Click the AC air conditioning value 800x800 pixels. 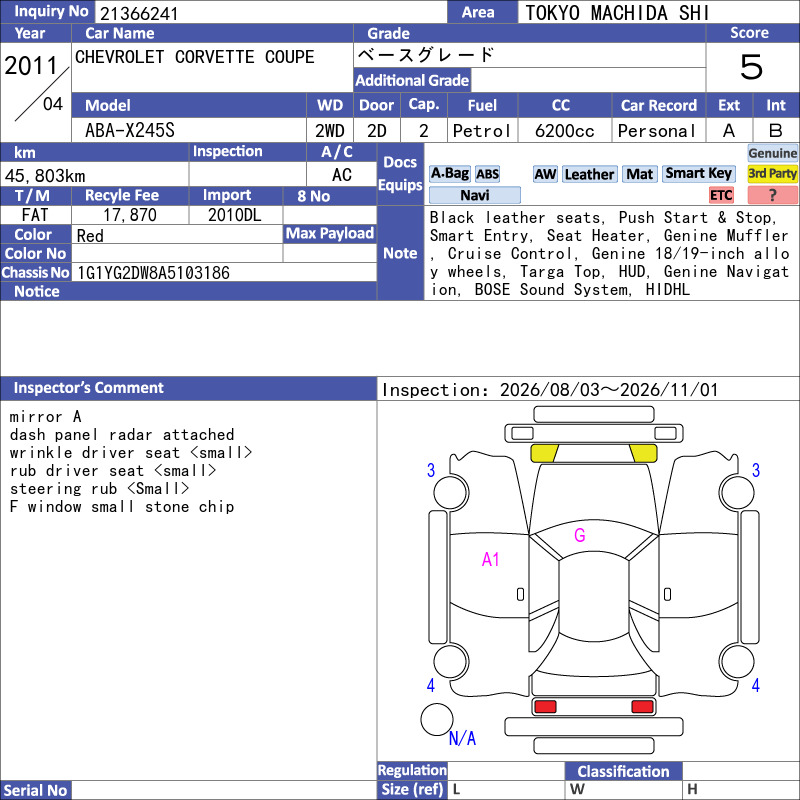pyautogui.click(x=341, y=175)
